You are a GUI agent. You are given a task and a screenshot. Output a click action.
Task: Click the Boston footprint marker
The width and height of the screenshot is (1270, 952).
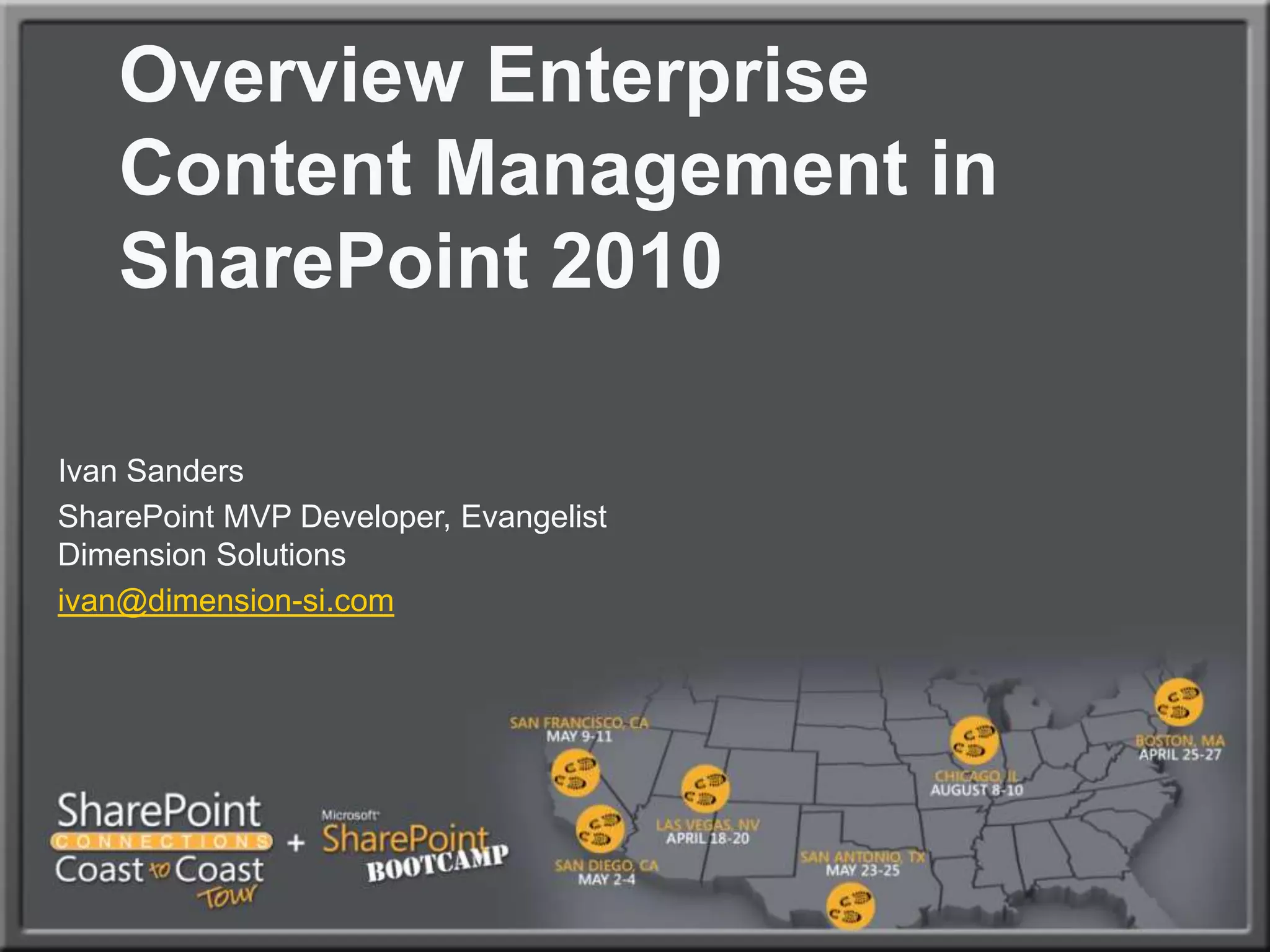pos(1178,703)
